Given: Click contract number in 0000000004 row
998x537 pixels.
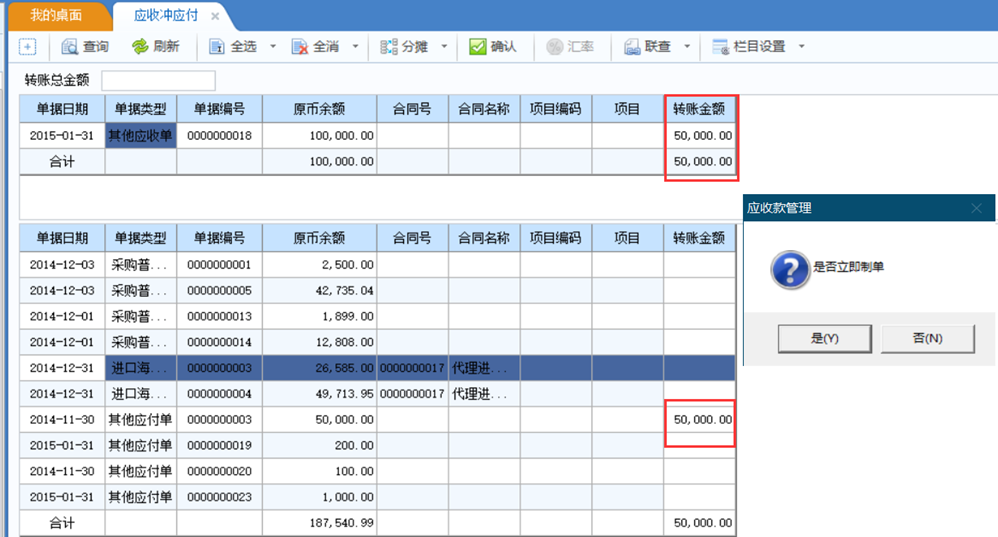Looking at the screenshot, I should (x=412, y=394).
